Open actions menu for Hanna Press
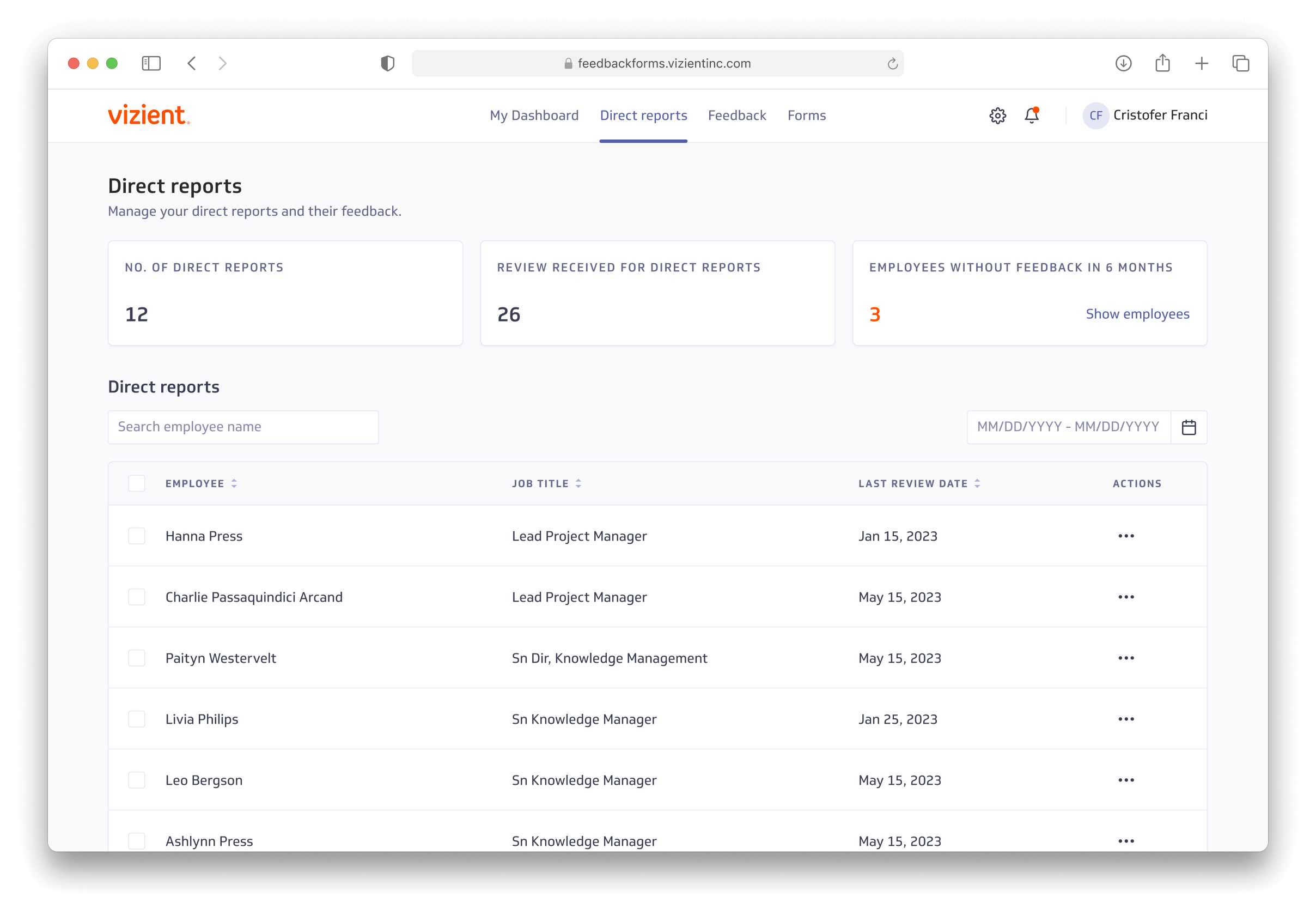Screen dimensions: 1316x909 click(1126, 536)
